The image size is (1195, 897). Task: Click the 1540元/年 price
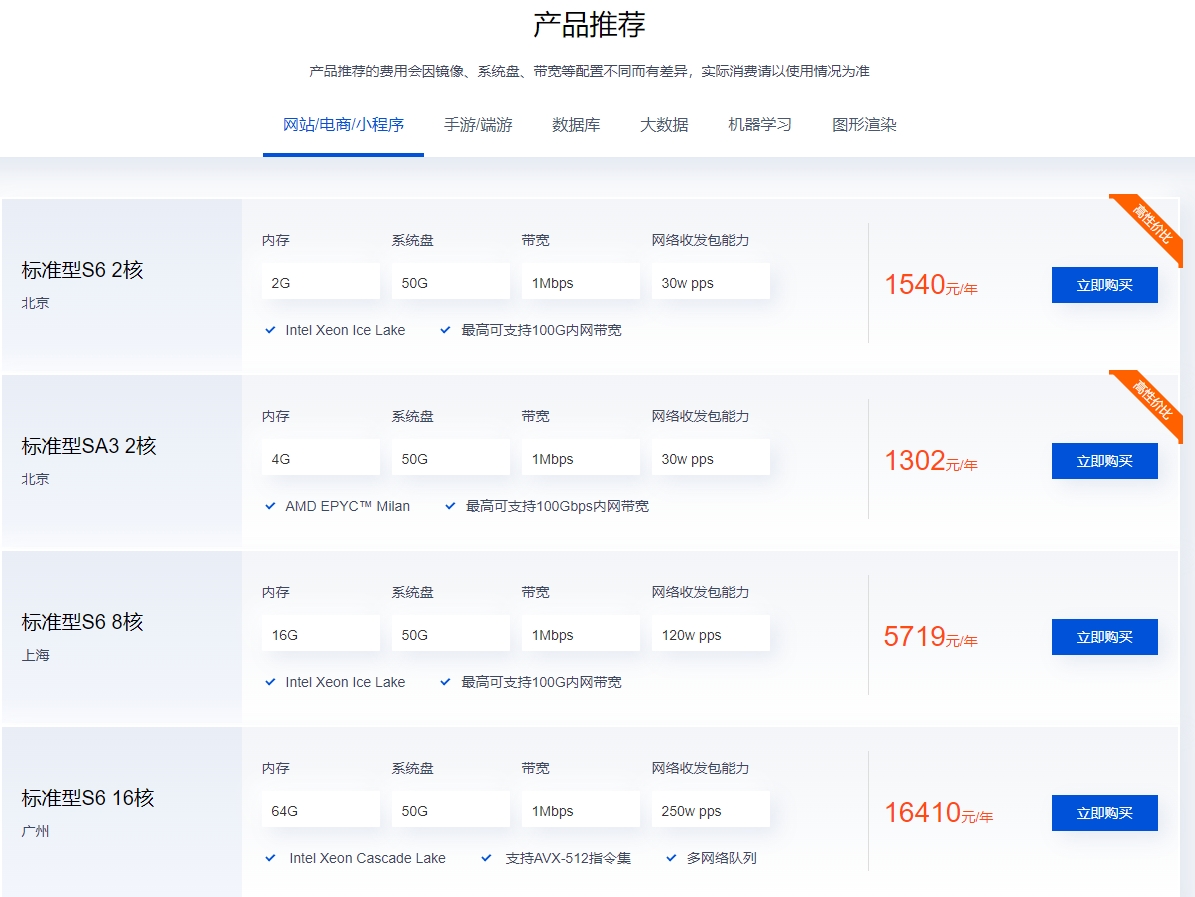click(931, 285)
